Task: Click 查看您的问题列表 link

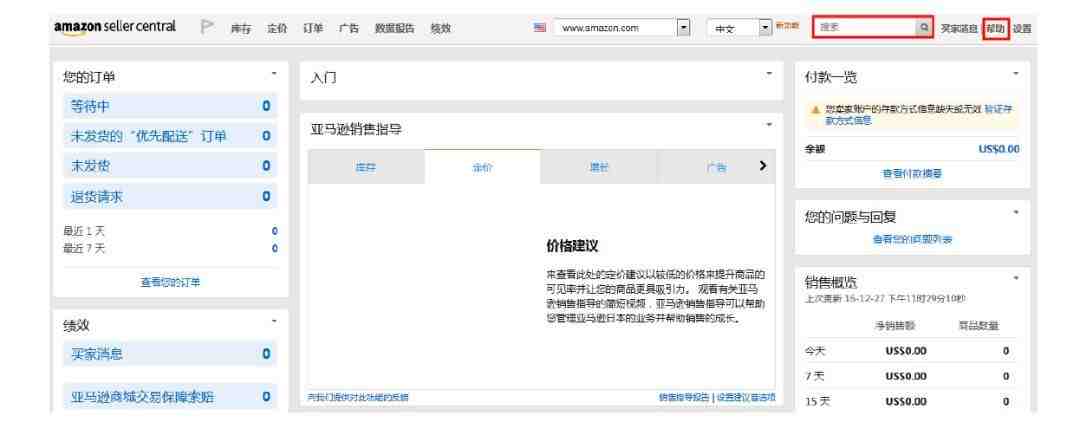Action: click(x=912, y=239)
